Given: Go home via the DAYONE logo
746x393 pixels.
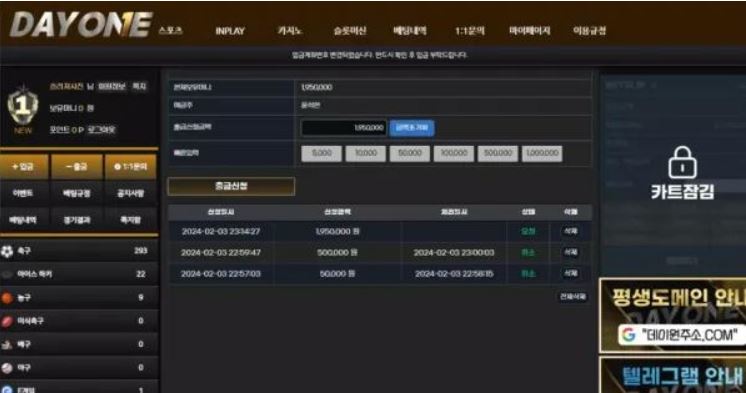Looking at the screenshot, I should [81, 25].
